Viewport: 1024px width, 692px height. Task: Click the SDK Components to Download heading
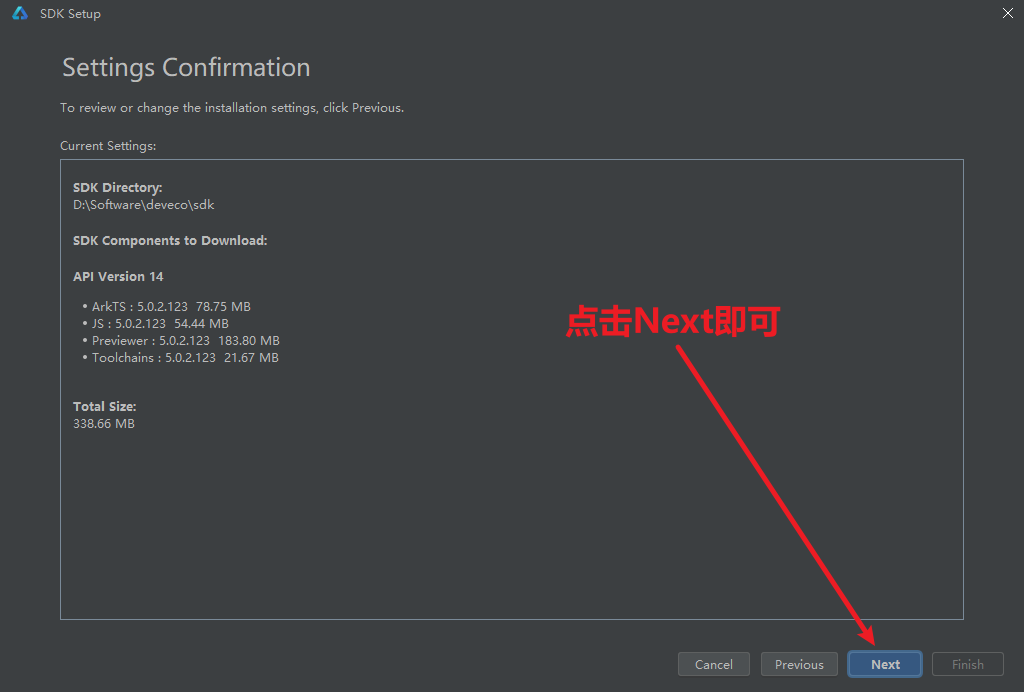170,241
